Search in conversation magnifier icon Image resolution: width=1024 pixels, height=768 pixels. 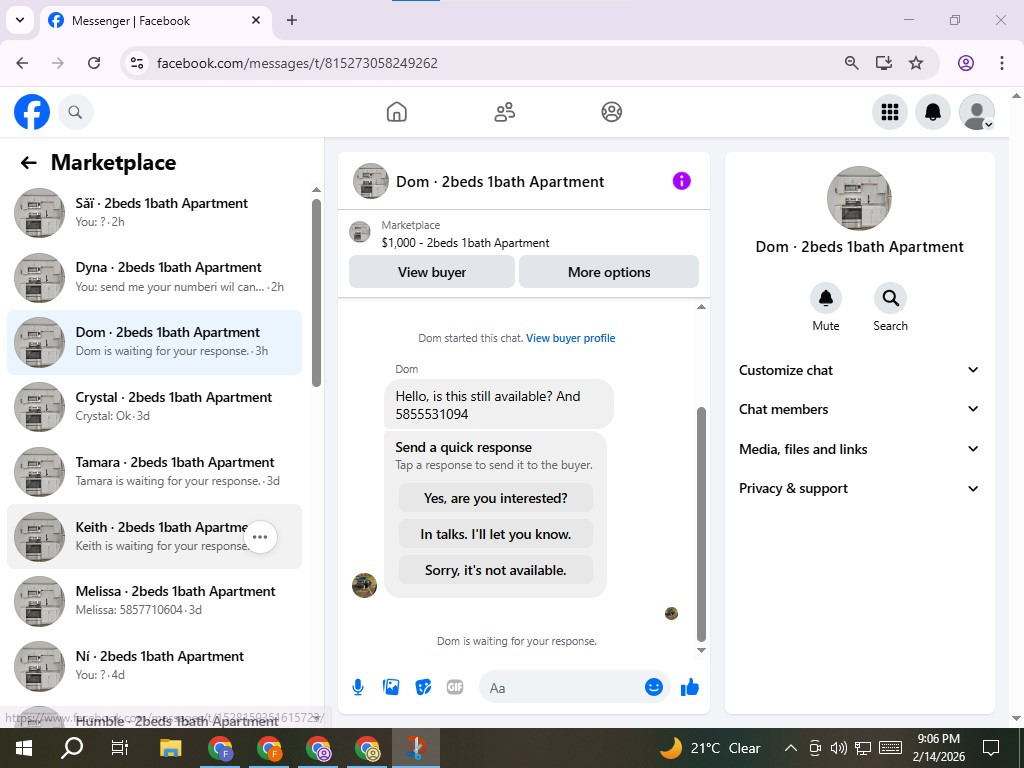(x=890, y=298)
